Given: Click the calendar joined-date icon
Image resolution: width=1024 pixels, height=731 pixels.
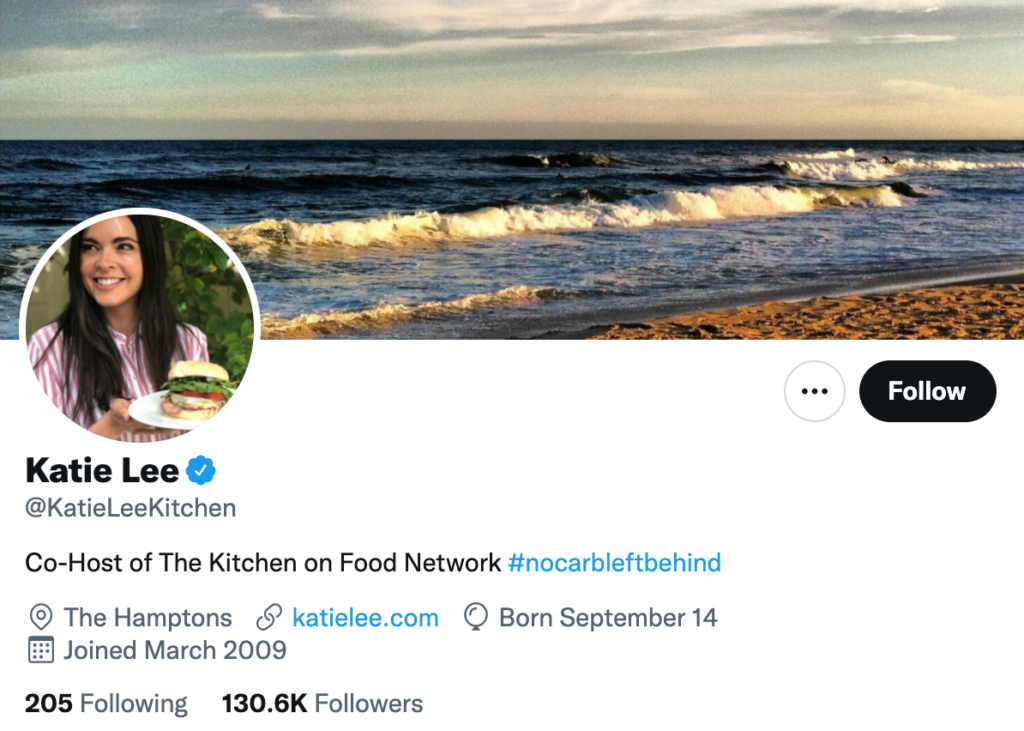Looking at the screenshot, I should [41, 650].
